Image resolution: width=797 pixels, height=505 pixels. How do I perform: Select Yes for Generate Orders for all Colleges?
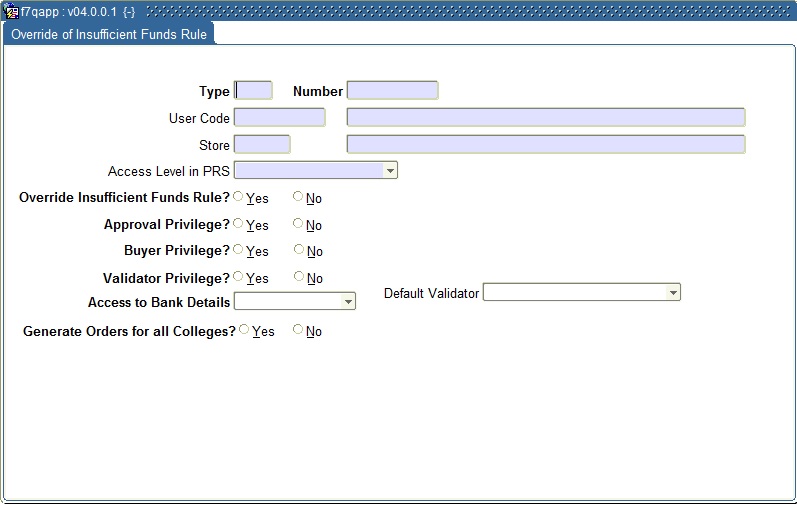245,330
